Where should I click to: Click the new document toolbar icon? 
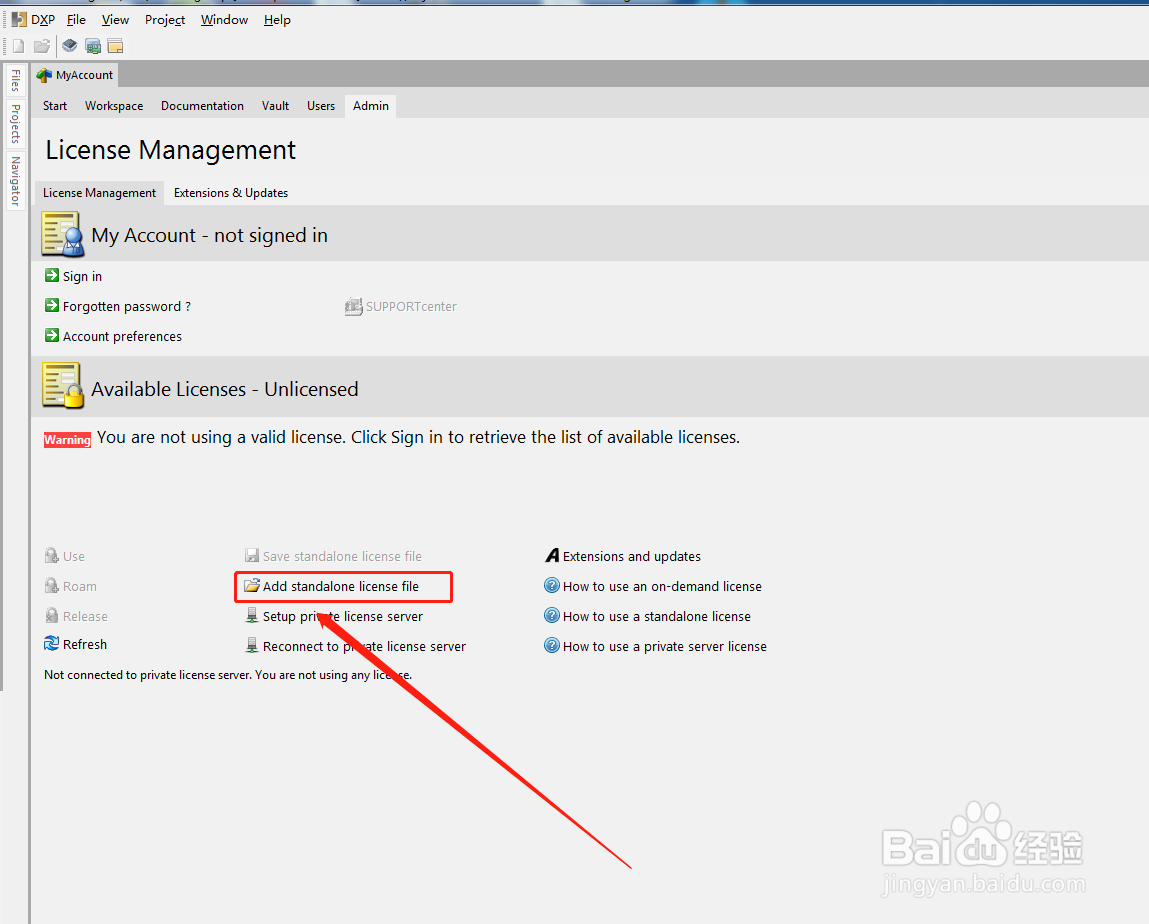pyautogui.click(x=18, y=46)
